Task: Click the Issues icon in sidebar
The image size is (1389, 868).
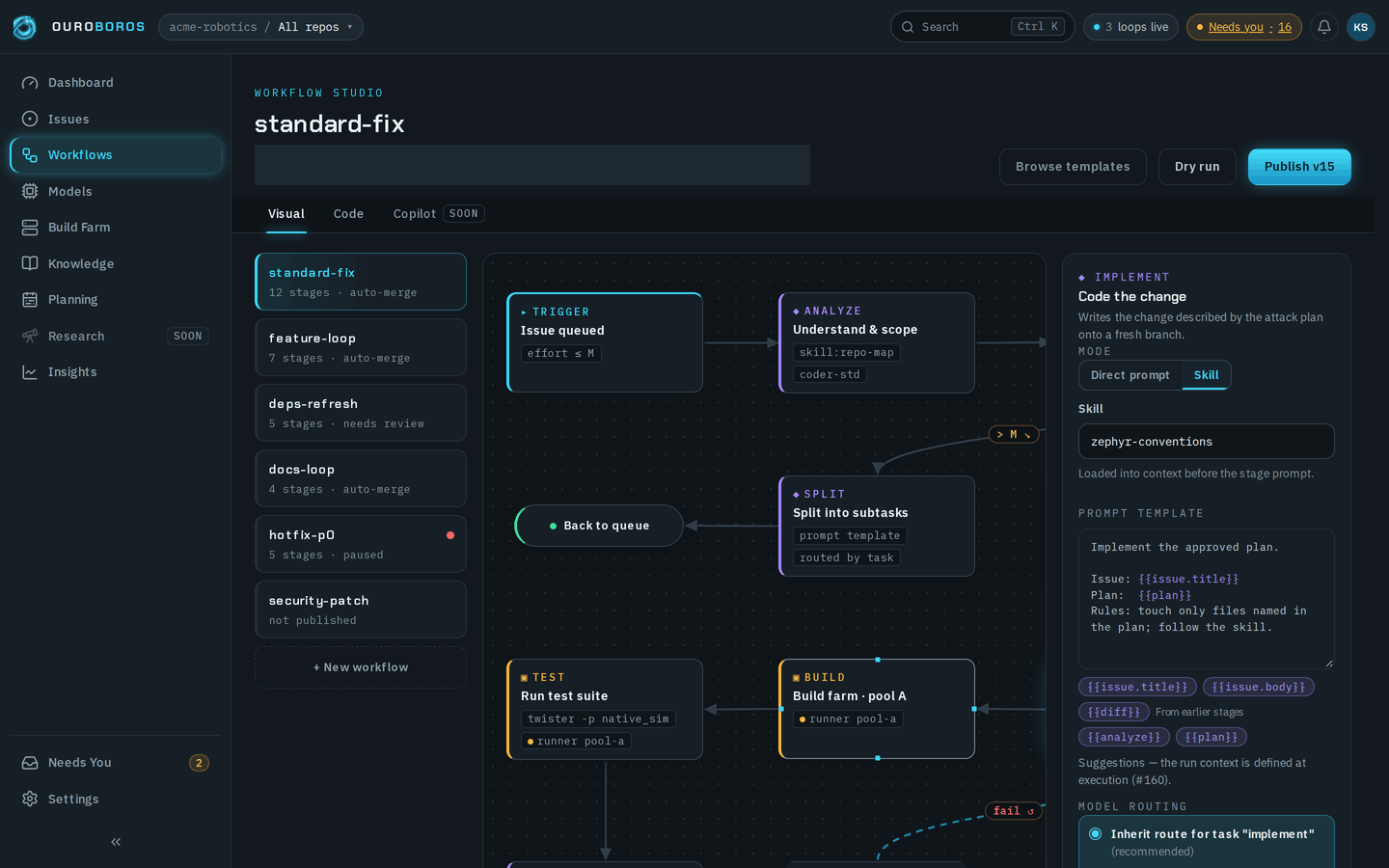Action: (x=30, y=119)
